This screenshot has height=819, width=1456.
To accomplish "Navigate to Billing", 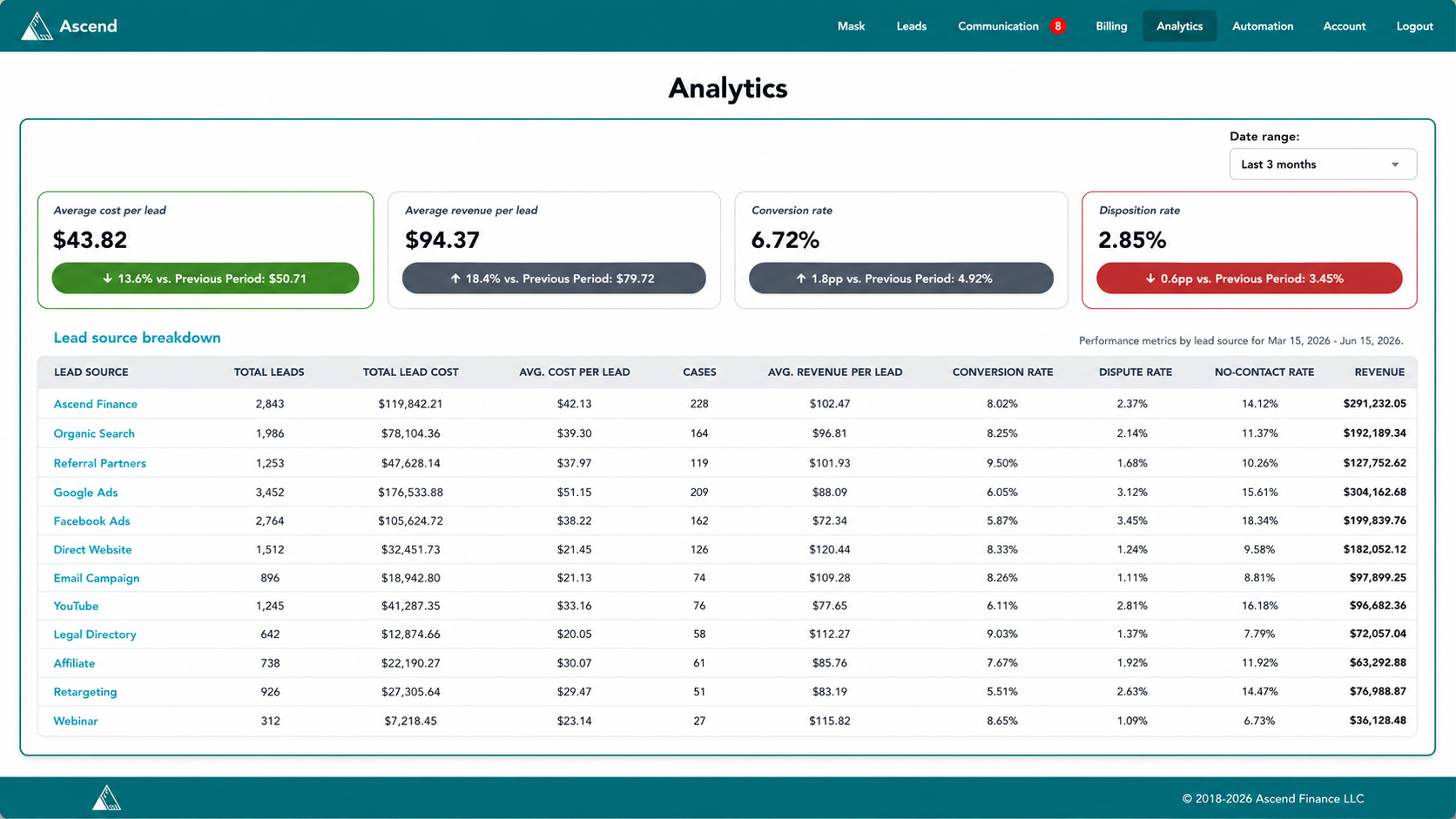I will coord(1111,26).
